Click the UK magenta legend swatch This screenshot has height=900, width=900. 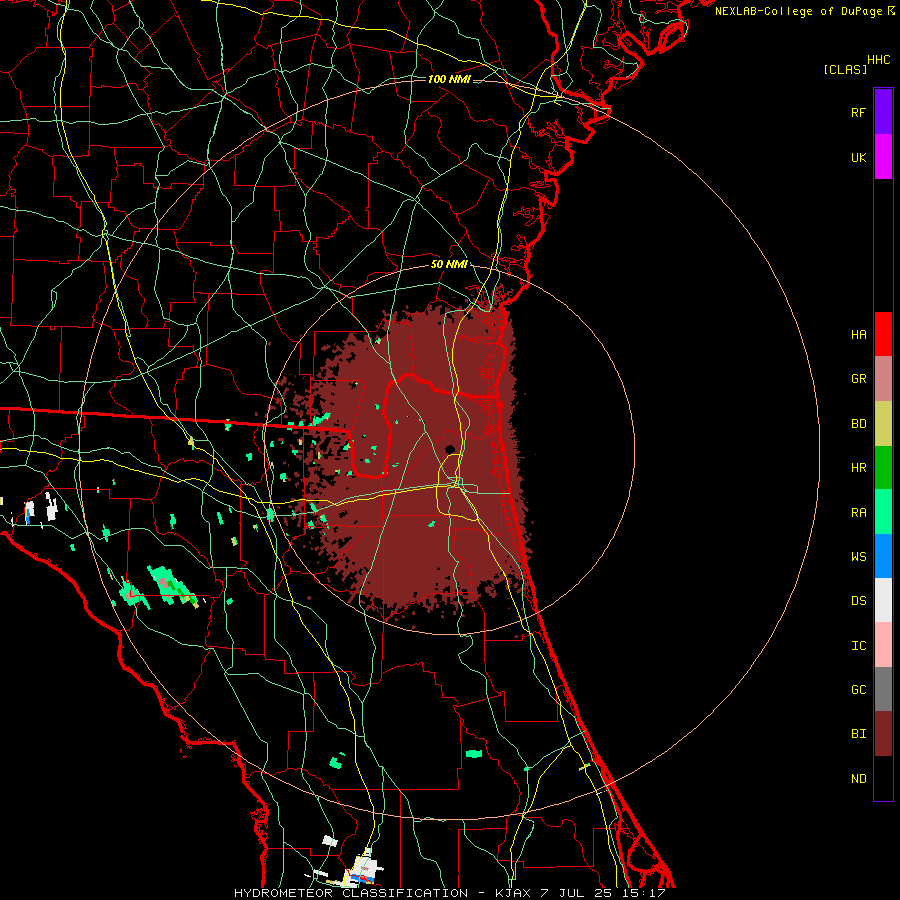click(x=883, y=157)
